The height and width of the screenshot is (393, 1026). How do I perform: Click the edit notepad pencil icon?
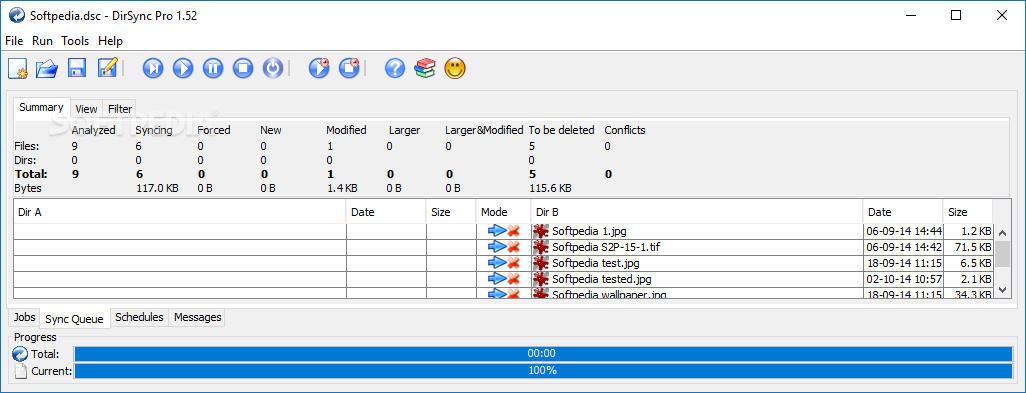107,68
